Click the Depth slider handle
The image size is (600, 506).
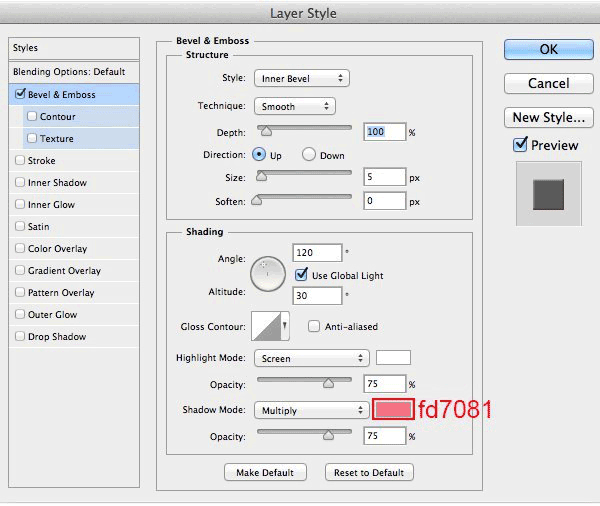pos(266,131)
